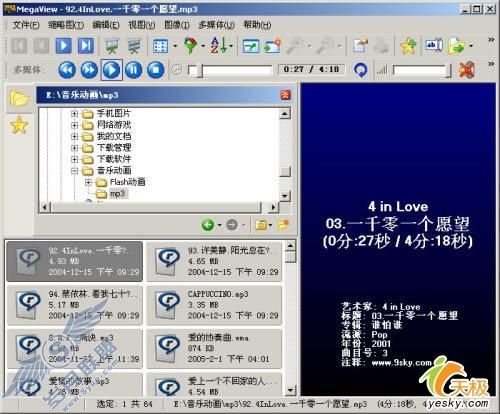Toggle mute with the red X speaker icon
The width and height of the screenshot is (500, 414).
tap(466, 70)
